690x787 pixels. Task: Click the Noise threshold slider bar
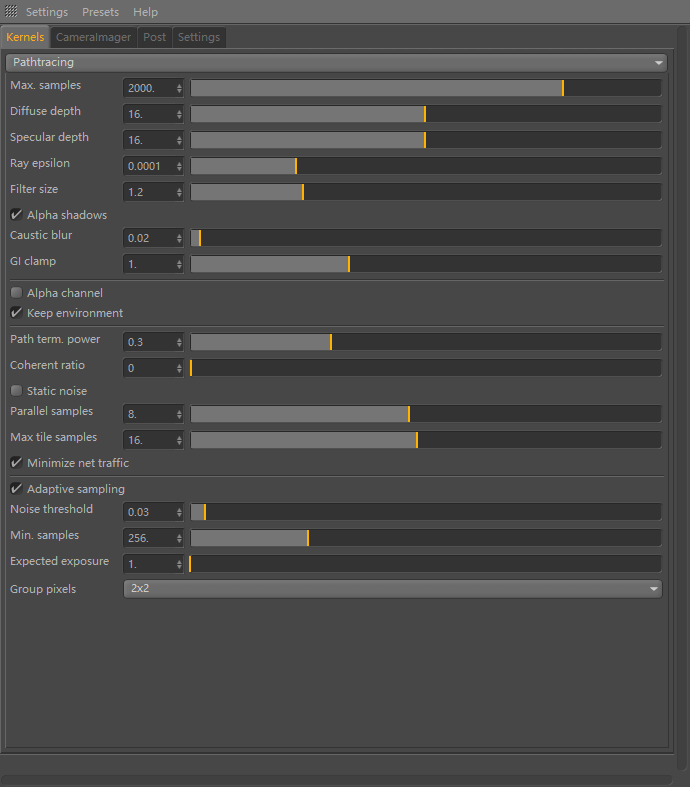[x=426, y=512]
